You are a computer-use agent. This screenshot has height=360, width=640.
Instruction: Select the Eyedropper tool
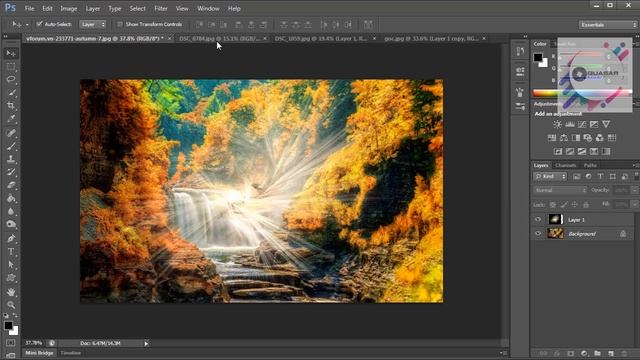pos(11,119)
